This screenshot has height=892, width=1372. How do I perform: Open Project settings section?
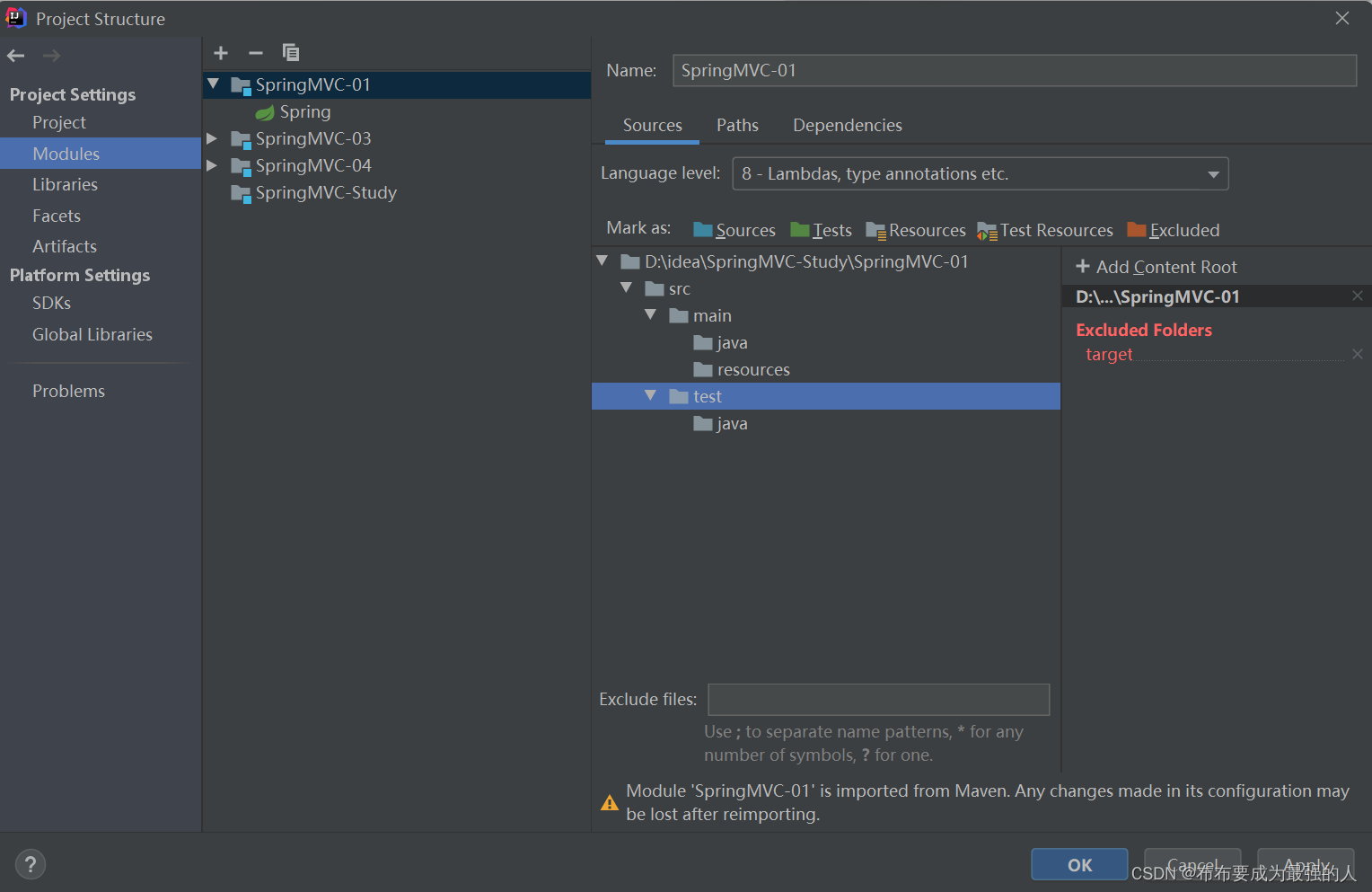point(59,122)
